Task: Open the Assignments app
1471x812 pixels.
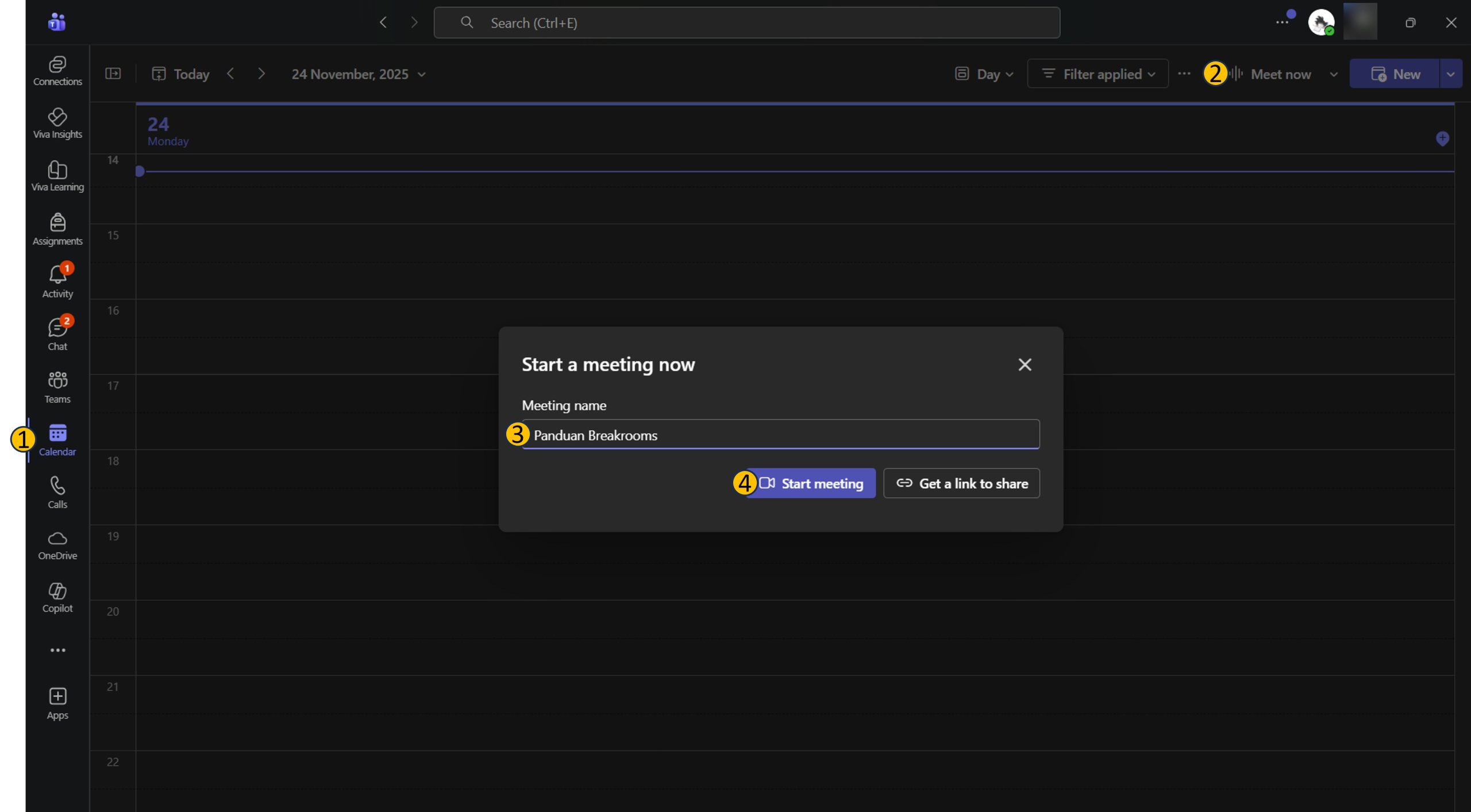Action: (x=57, y=229)
